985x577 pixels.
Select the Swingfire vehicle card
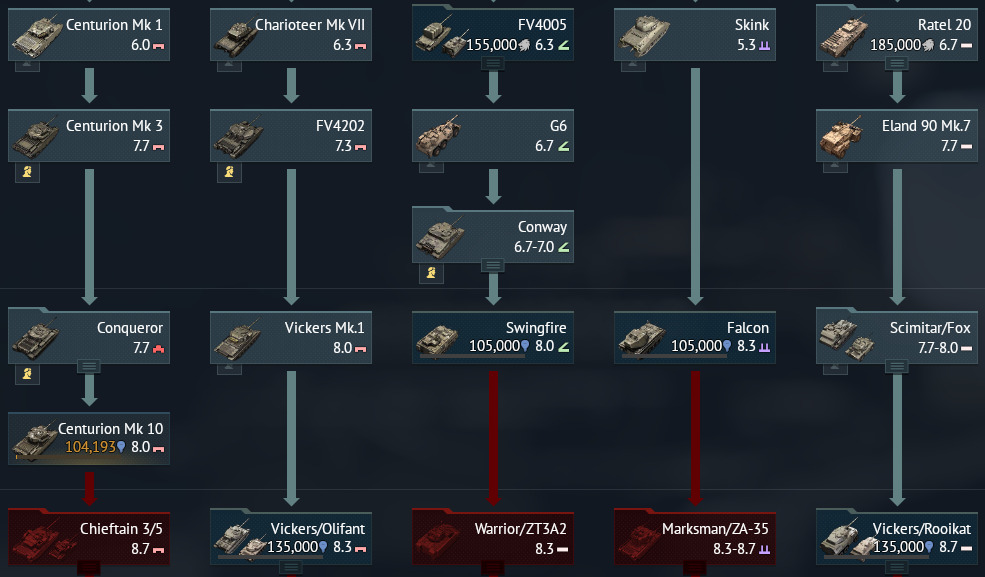point(493,337)
